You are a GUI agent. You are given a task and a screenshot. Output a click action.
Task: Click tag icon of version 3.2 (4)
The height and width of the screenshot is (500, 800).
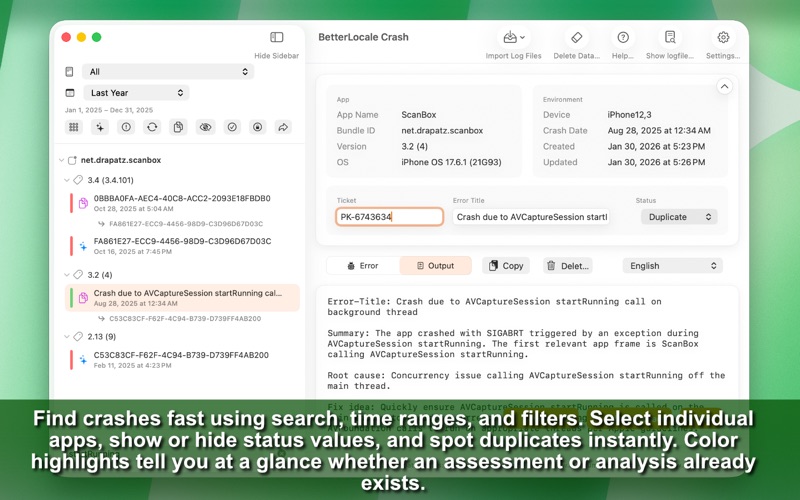(x=78, y=275)
